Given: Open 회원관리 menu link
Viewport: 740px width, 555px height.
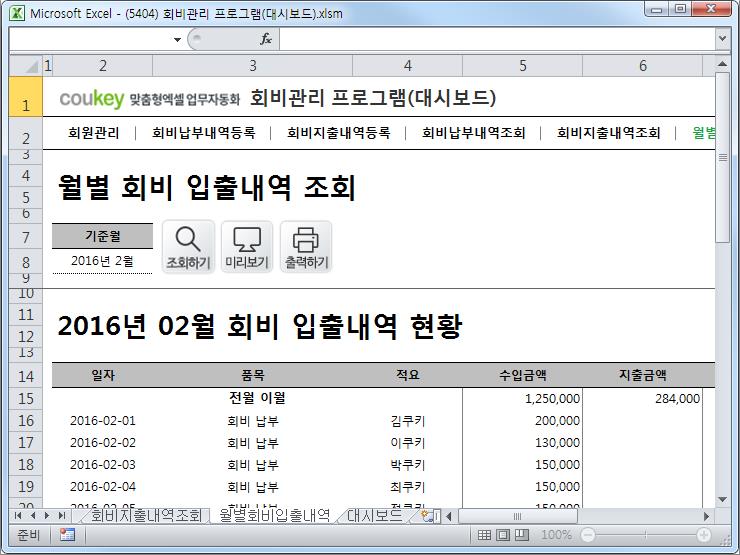Looking at the screenshot, I should click(93, 133).
